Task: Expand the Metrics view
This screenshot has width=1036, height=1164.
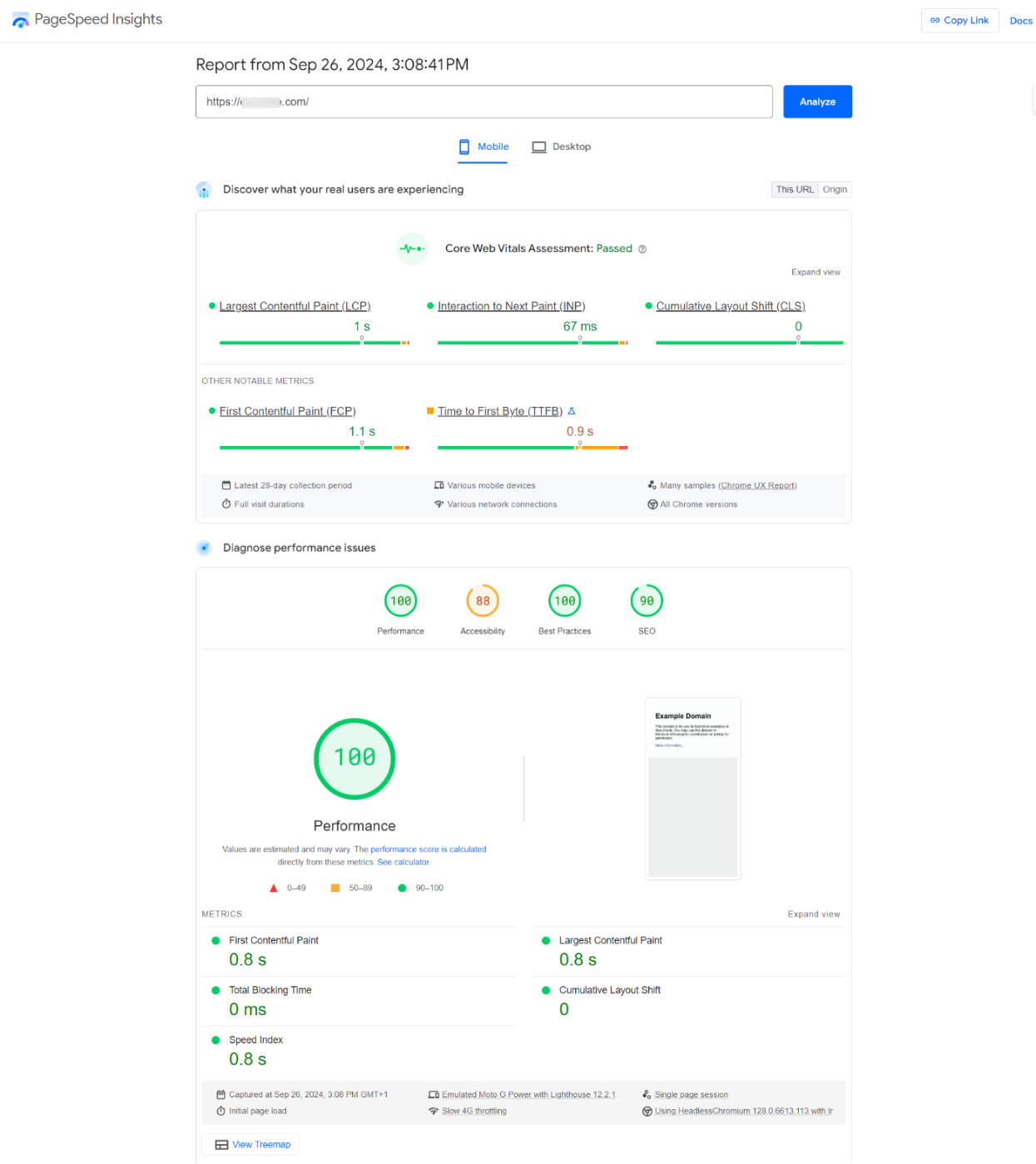Action: pyautogui.click(x=814, y=914)
